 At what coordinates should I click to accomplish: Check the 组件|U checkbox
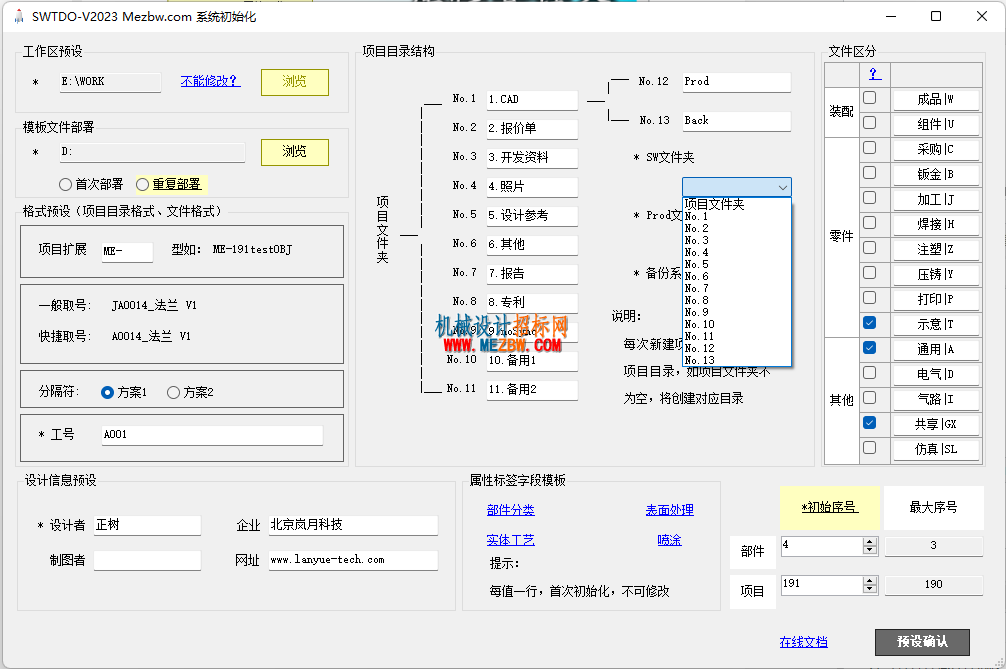tap(869, 123)
